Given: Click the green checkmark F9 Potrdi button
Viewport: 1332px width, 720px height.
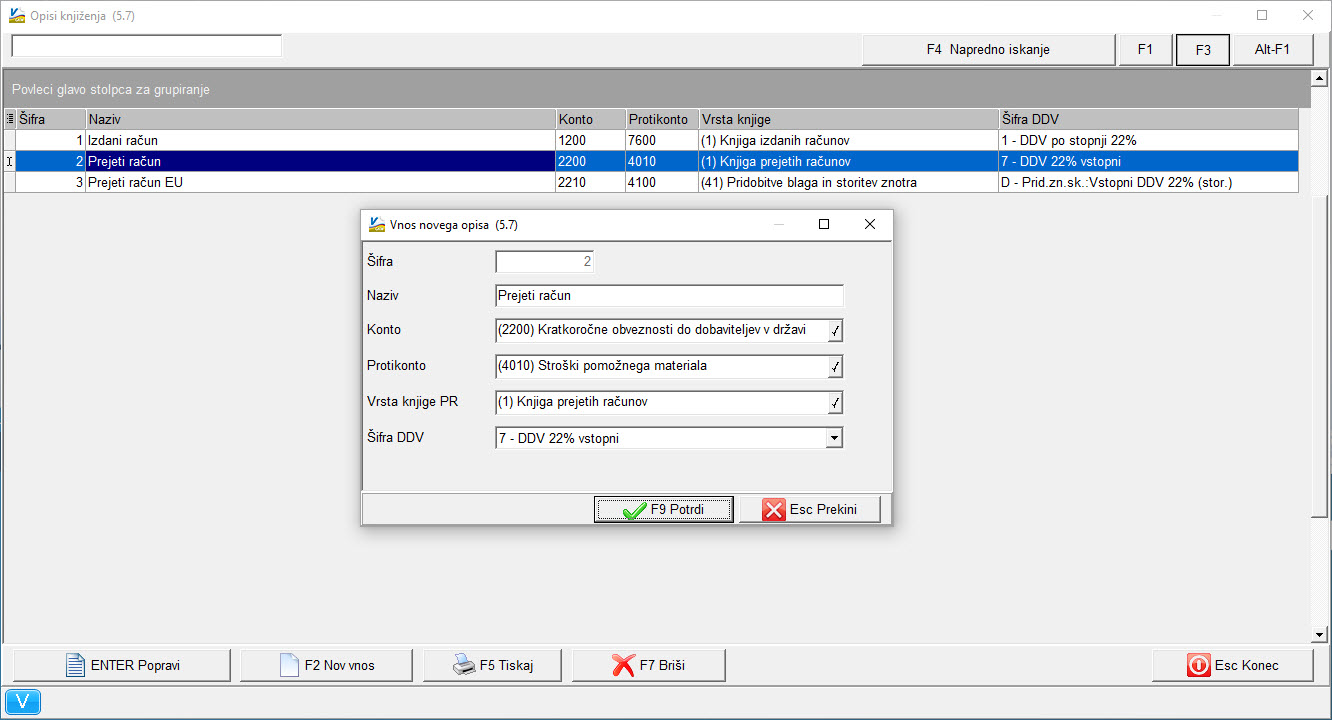Looking at the screenshot, I should 664,509.
